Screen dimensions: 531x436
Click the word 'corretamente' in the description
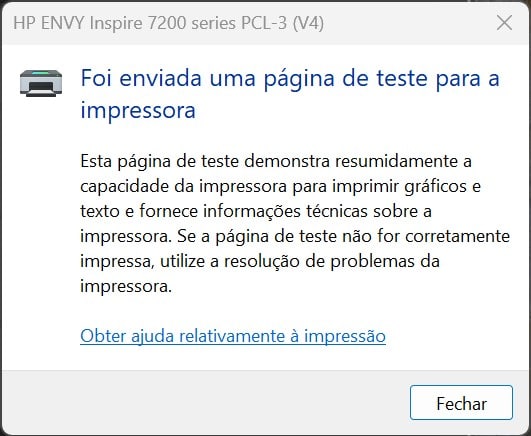(x=458, y=236)
